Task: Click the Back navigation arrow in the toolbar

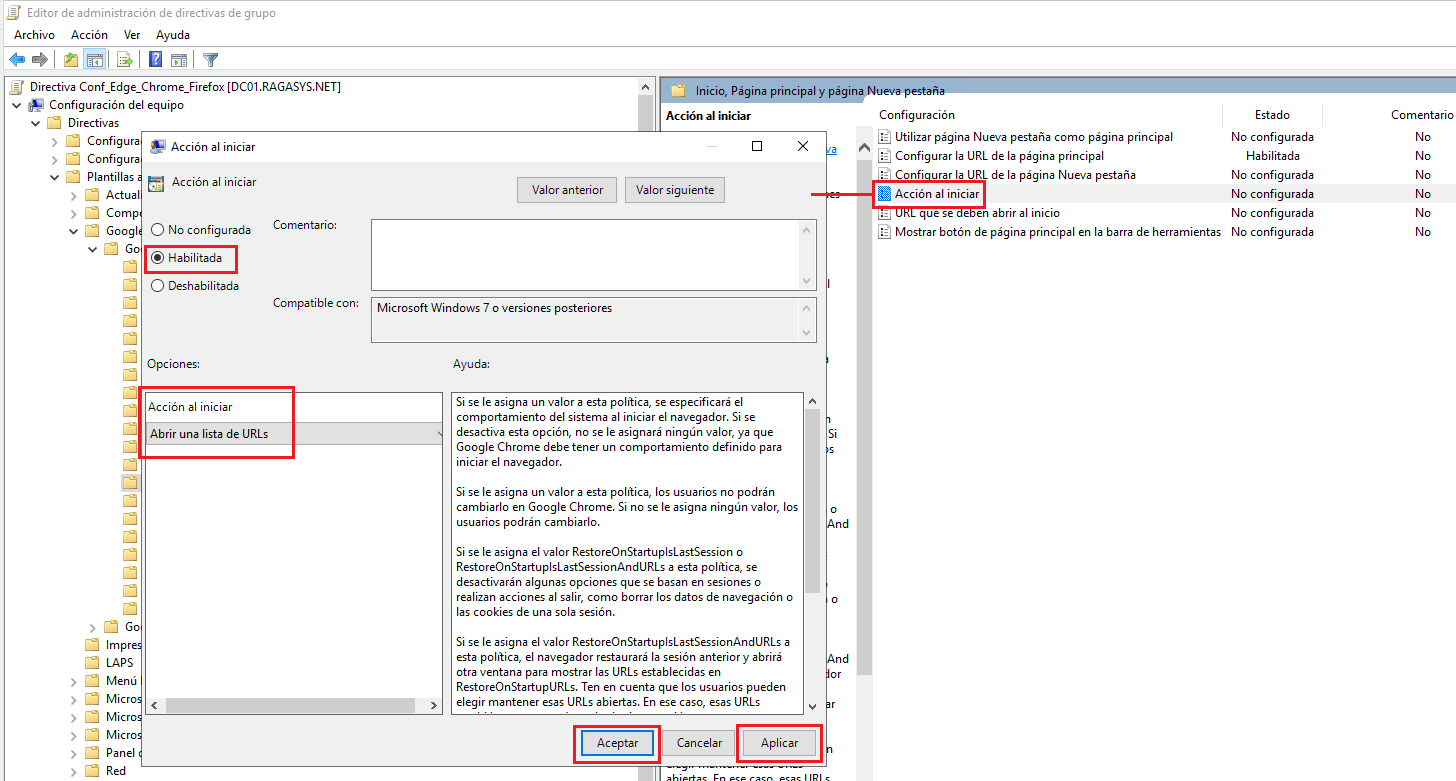Action: pyautogui.click(x=16, y=59)
